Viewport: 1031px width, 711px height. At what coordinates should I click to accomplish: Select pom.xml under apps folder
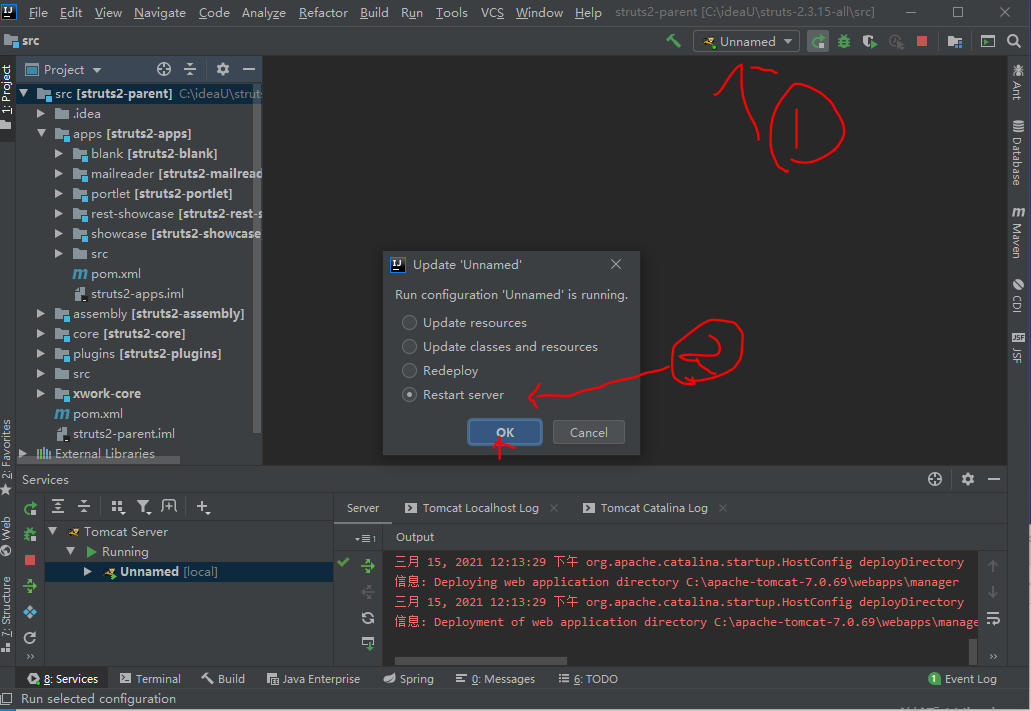click(116, 274)
